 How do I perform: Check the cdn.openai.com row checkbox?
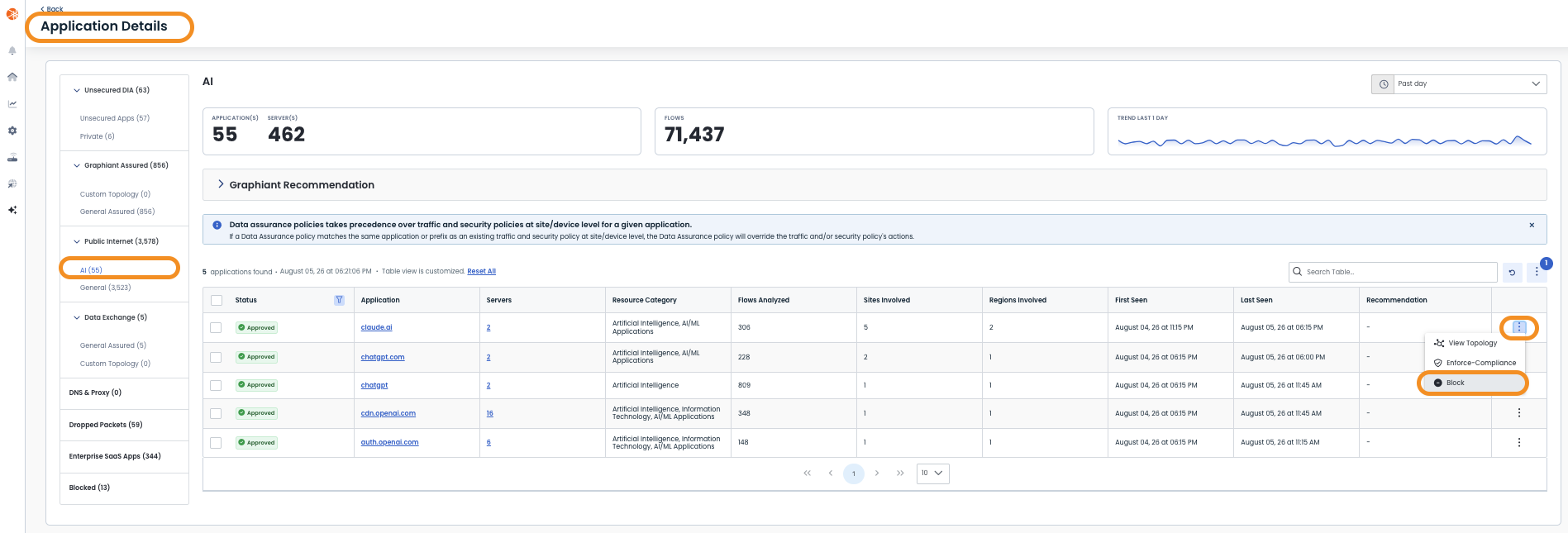click(217, 413)
